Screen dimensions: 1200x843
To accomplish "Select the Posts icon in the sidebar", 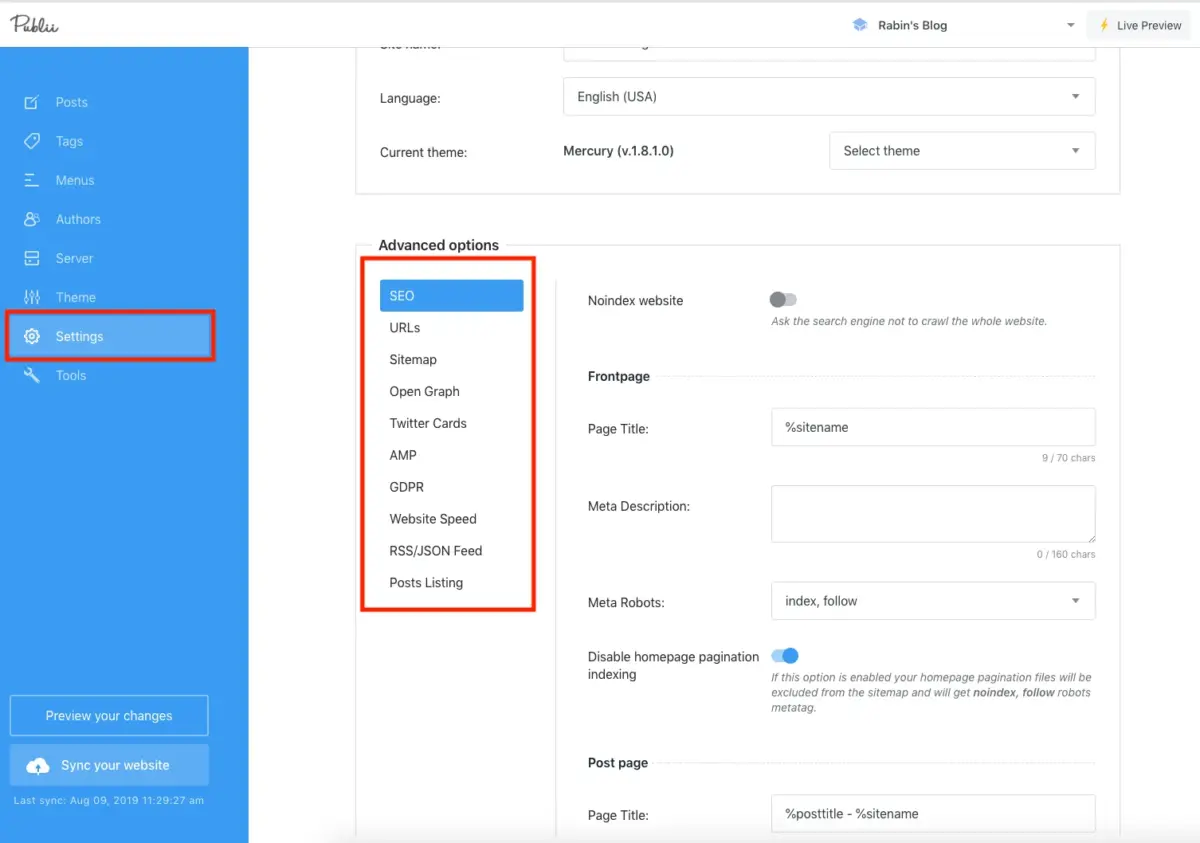I will coord(33,102).
